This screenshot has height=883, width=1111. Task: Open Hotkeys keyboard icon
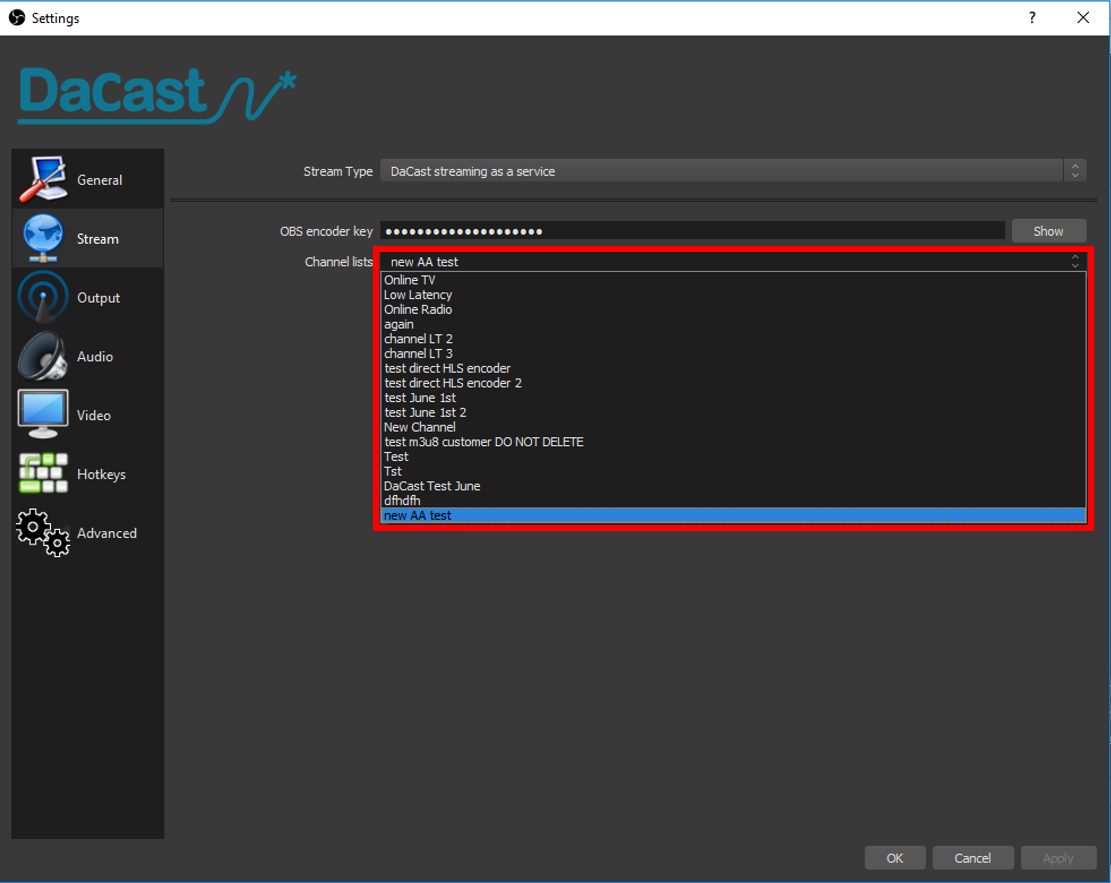click(43, 473)
